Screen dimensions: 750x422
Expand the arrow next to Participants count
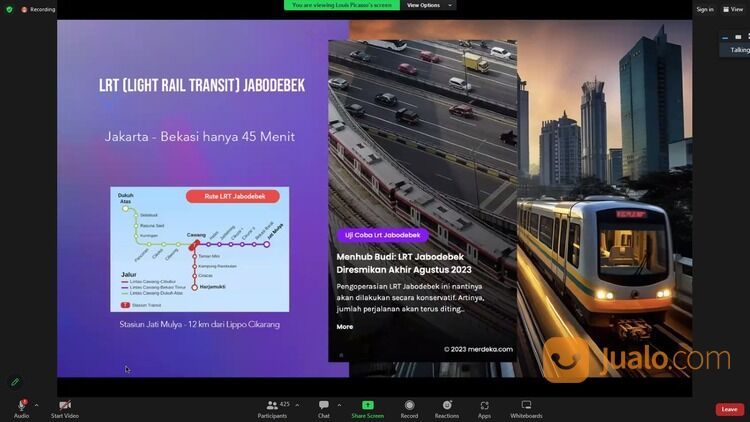point(299,405)
